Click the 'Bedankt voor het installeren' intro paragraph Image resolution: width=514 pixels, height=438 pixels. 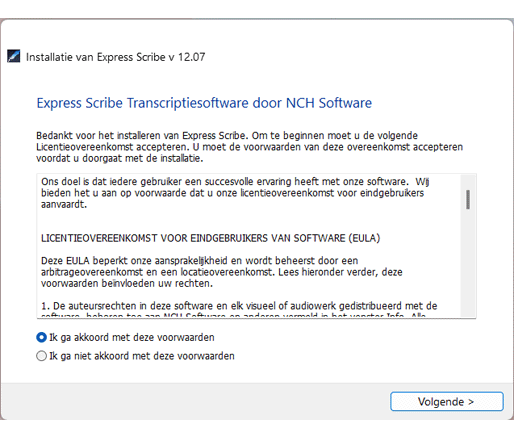[249, 147]
